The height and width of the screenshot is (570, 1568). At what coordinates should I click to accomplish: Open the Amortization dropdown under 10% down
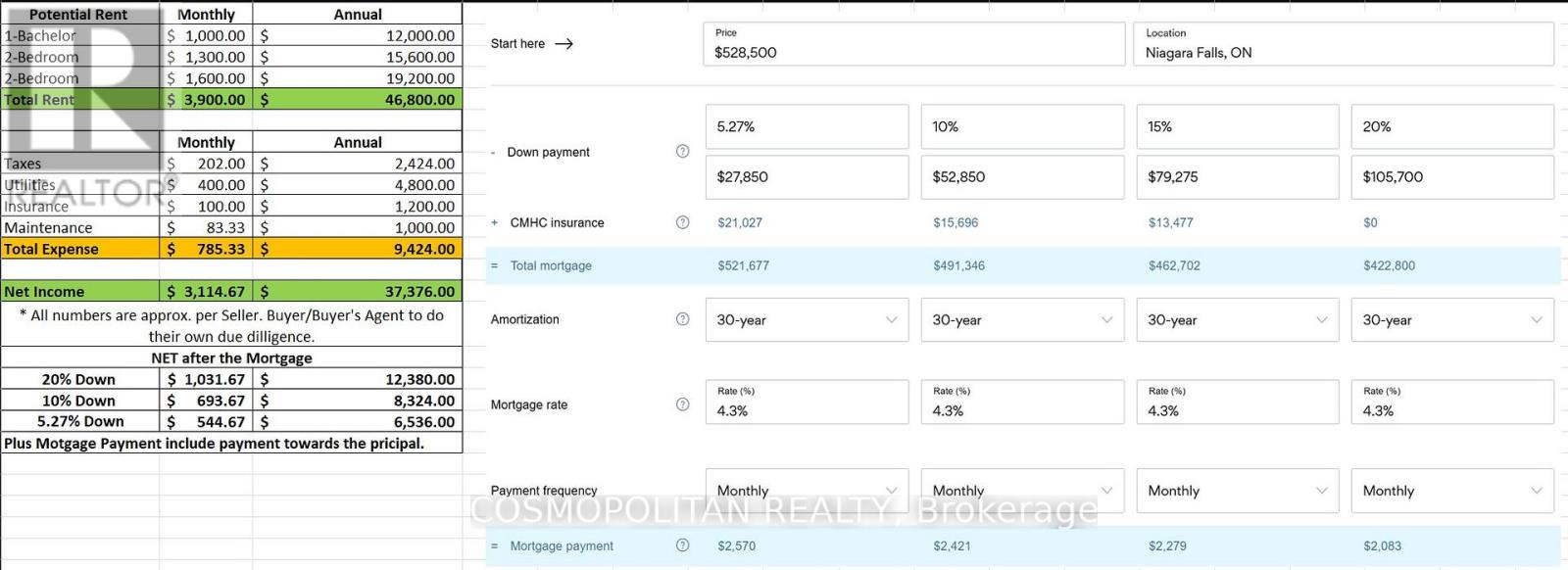click(1021, 320)
